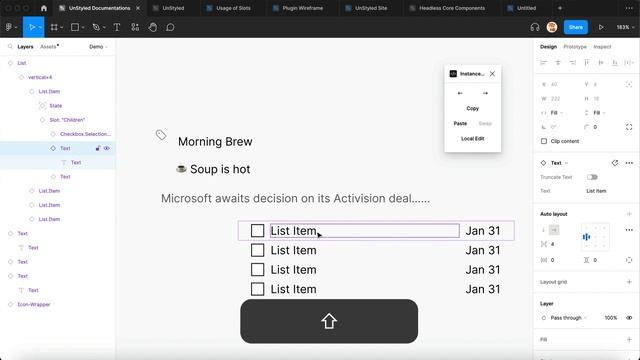Select the Frame tool
This screenshot has height=360, width=640.
click(x=54, y=27)
